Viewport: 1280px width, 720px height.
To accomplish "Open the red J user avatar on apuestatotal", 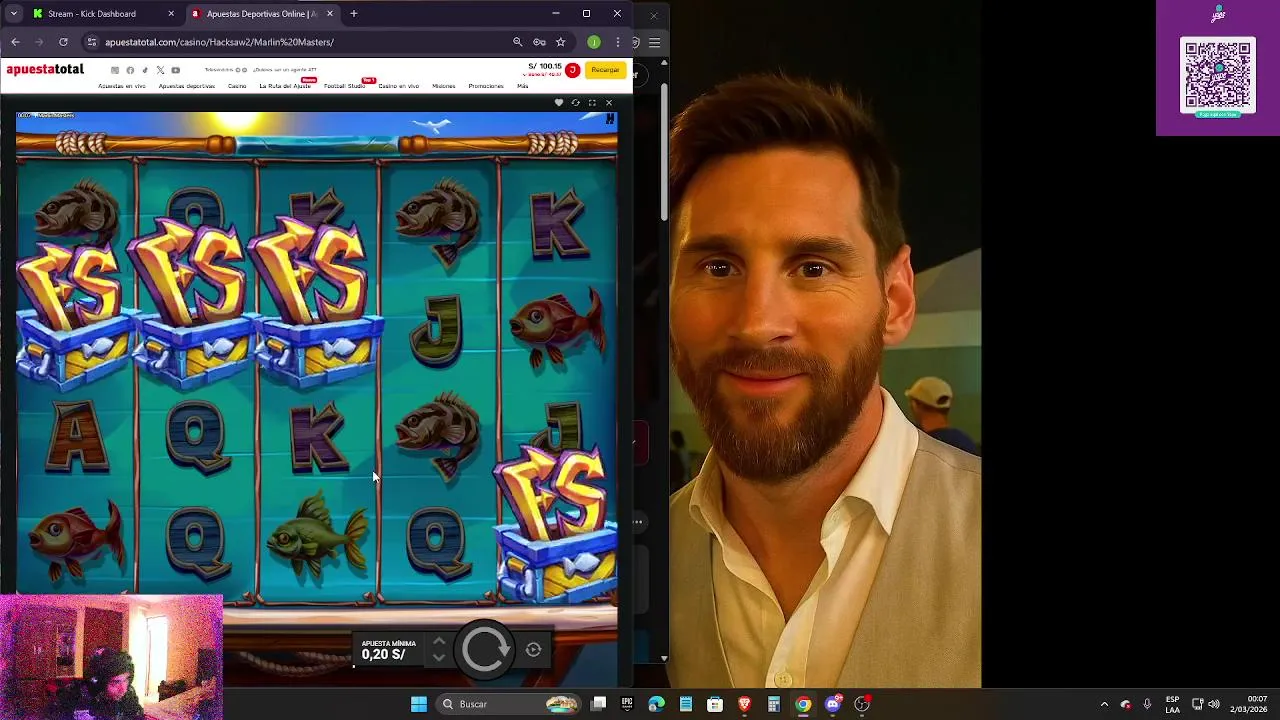I will pyautogui.click(x=572, y=70).
